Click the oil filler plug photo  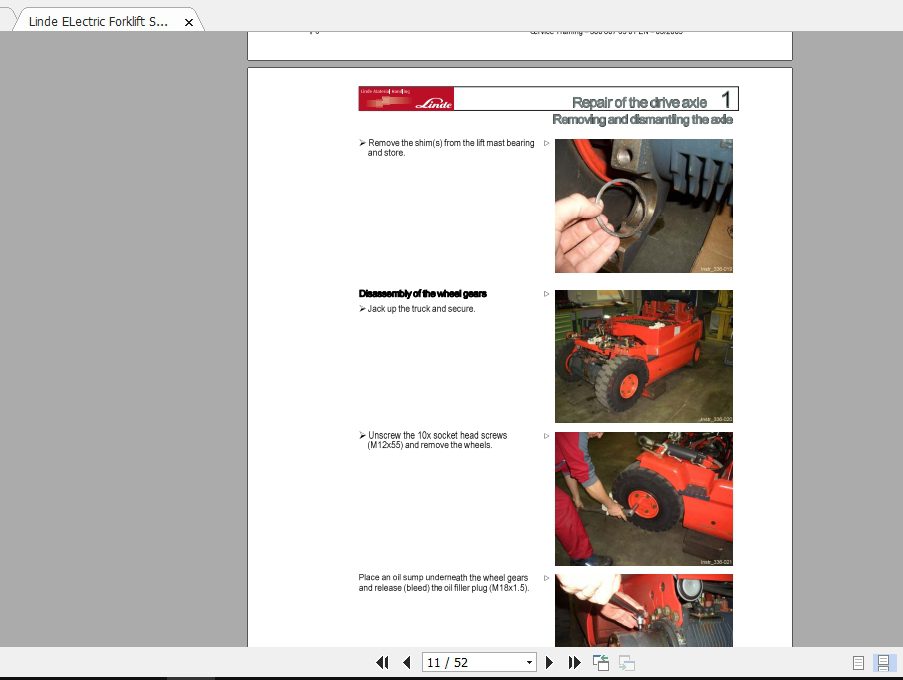[x=644, y=610]
